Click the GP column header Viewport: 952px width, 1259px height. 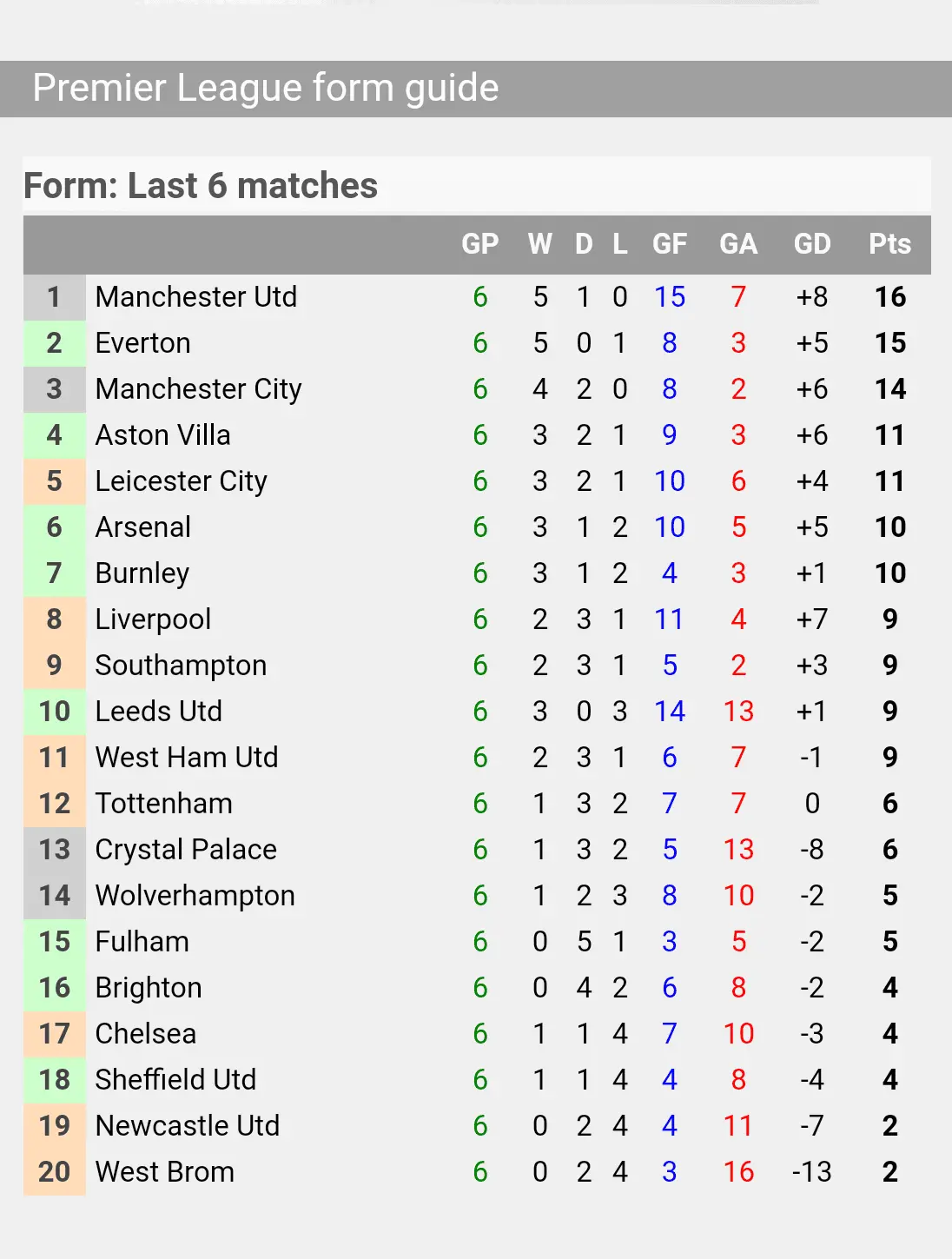click(x=480, y=244)
